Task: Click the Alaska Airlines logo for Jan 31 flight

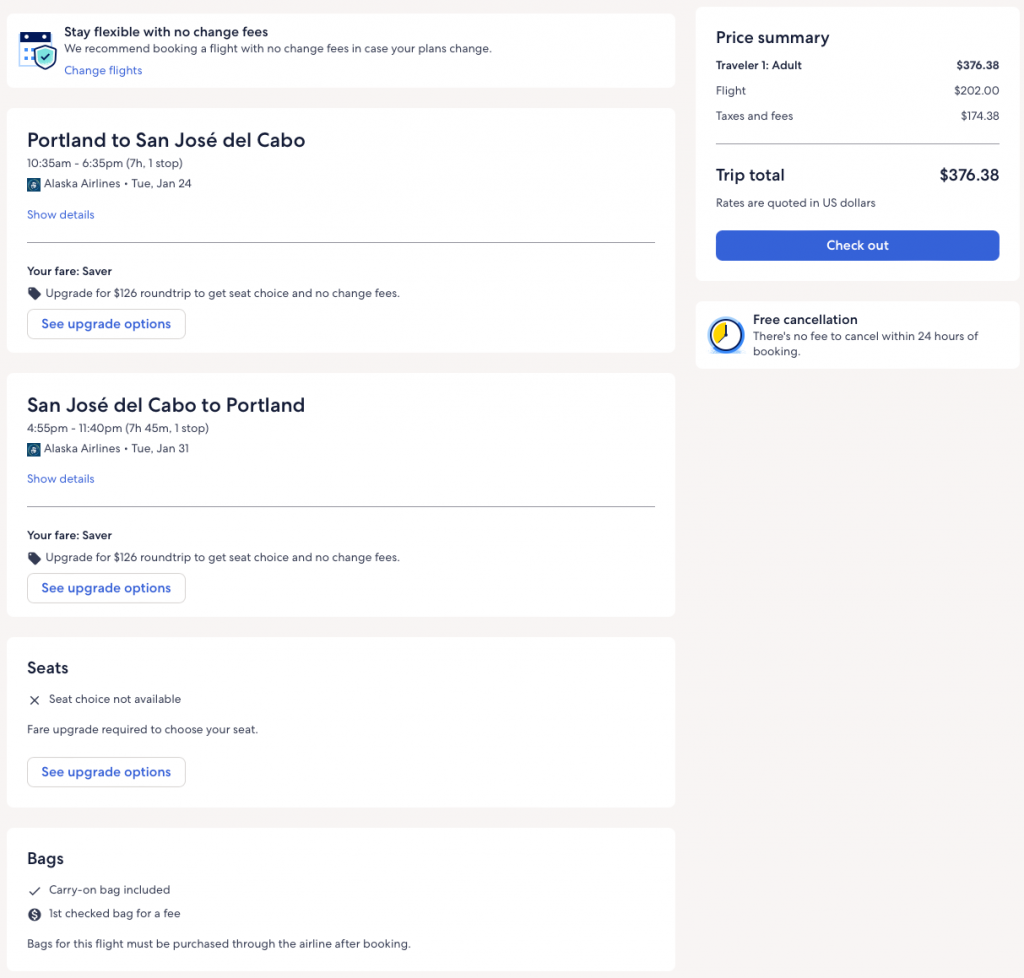Action: point(34,449)
